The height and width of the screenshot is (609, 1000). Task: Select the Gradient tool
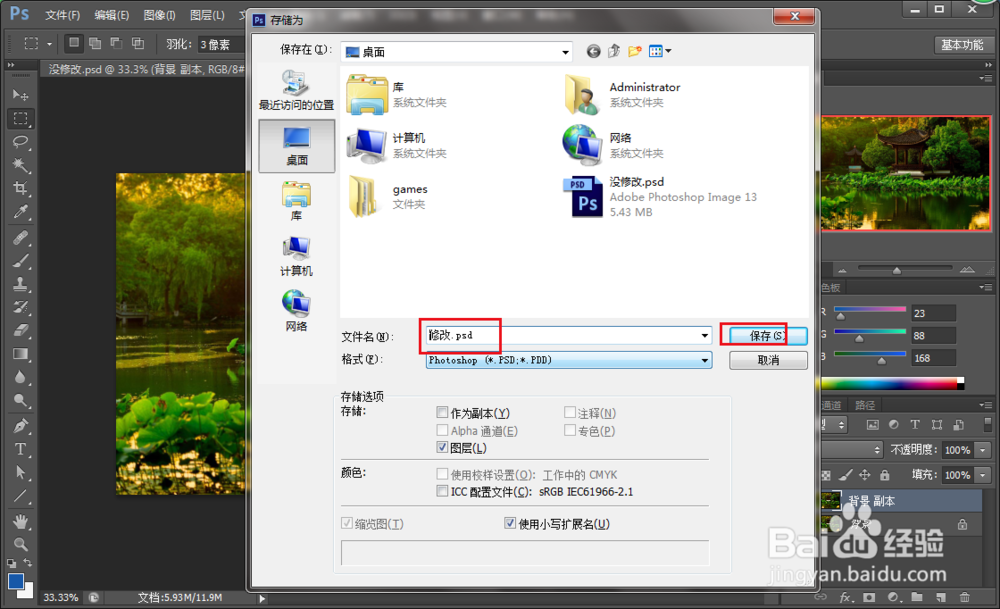point(20,354)
